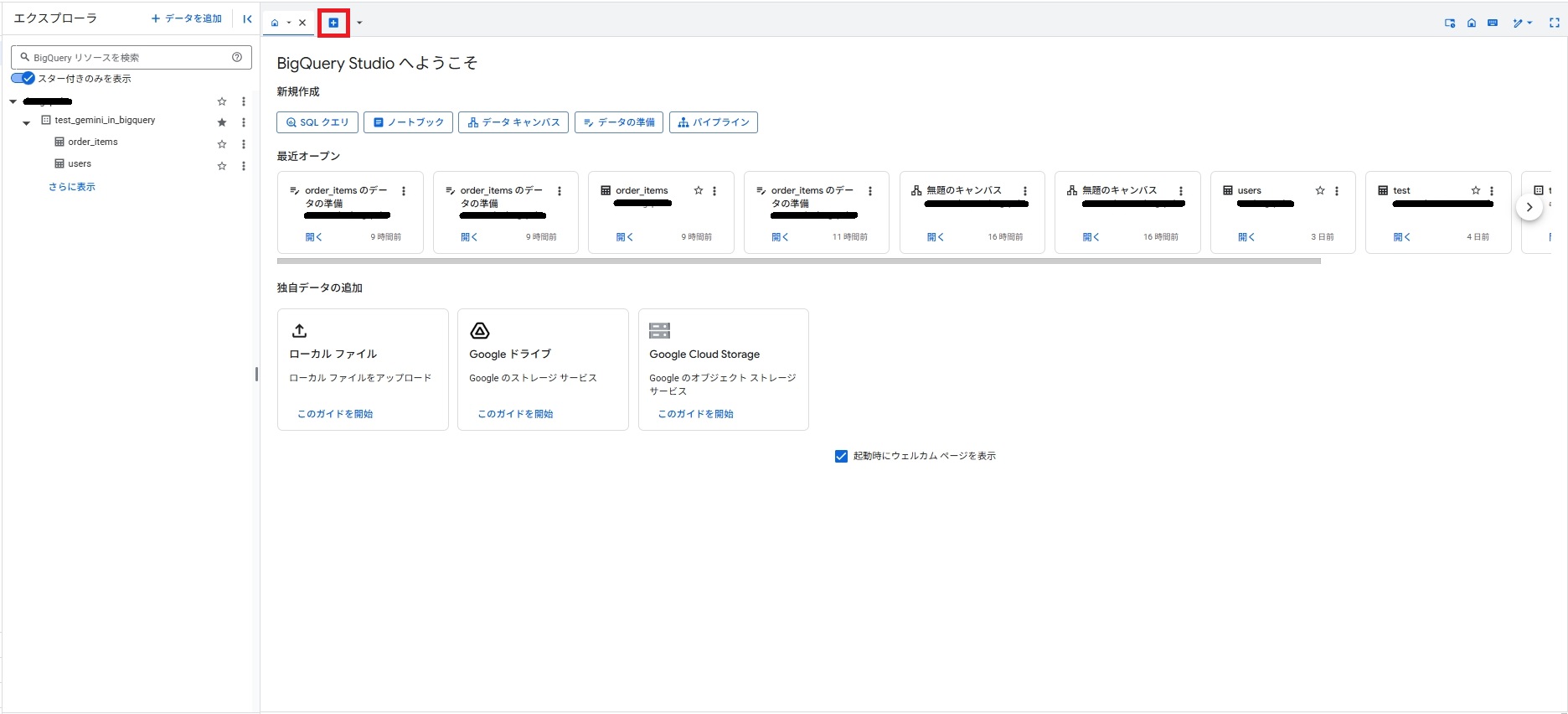
Task: Create a new SQL クエリ
Action: pyautogui.click(x=317, y=122)
